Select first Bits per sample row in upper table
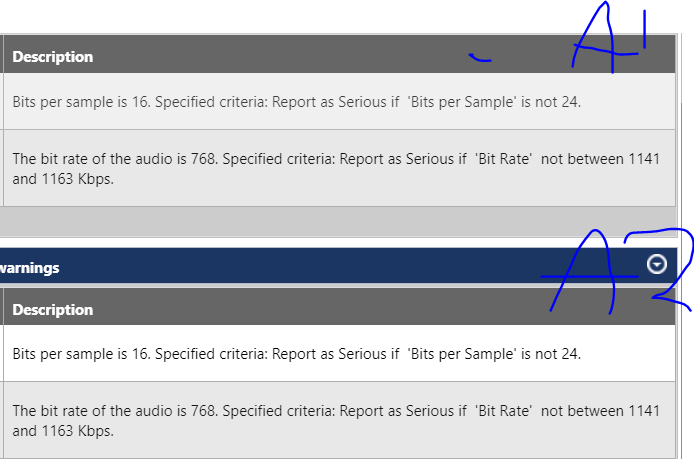Image resolution: width=694 pixels, height=459 pixels. (x=339, y=101)
